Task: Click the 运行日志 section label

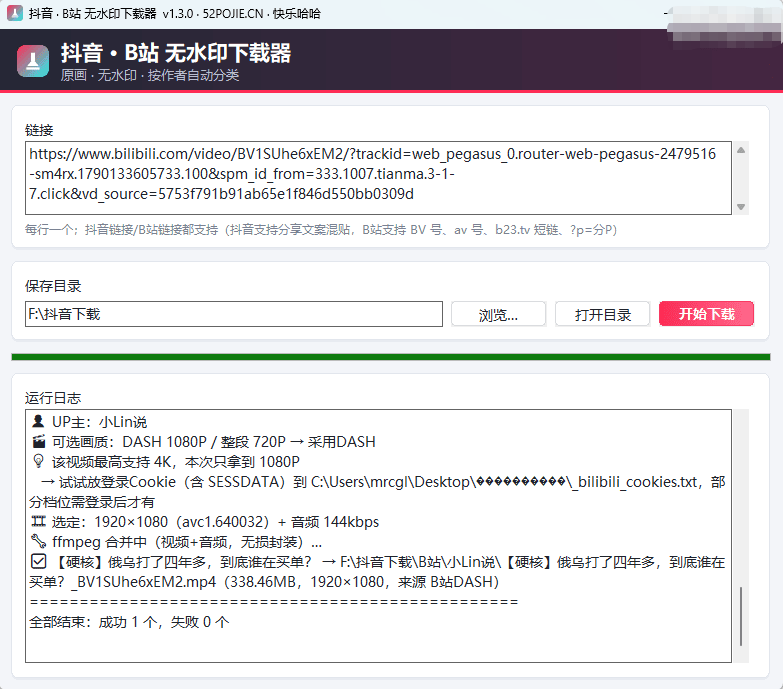Action: click(53, 398)
